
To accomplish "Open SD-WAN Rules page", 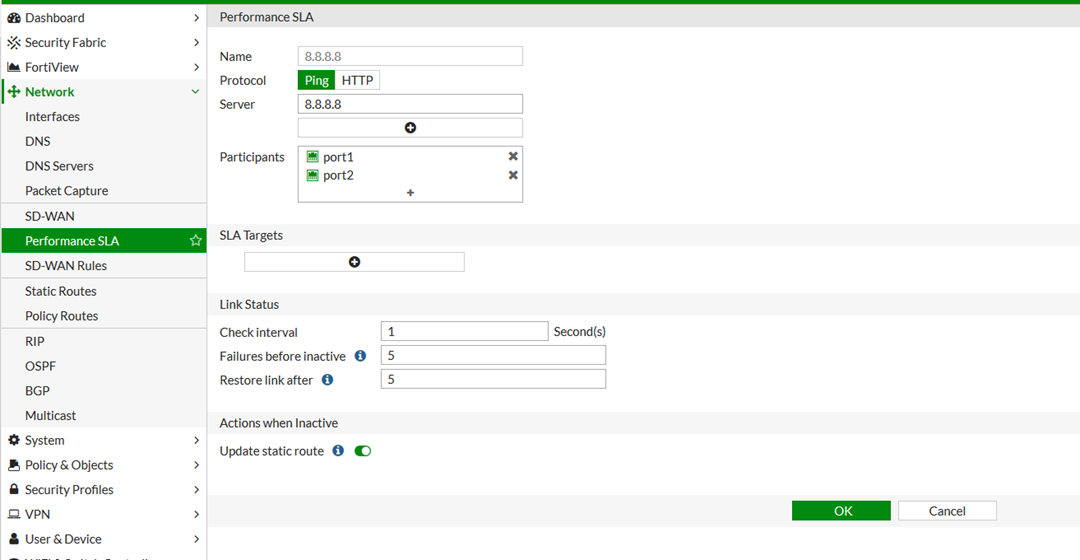I will 66,266.
